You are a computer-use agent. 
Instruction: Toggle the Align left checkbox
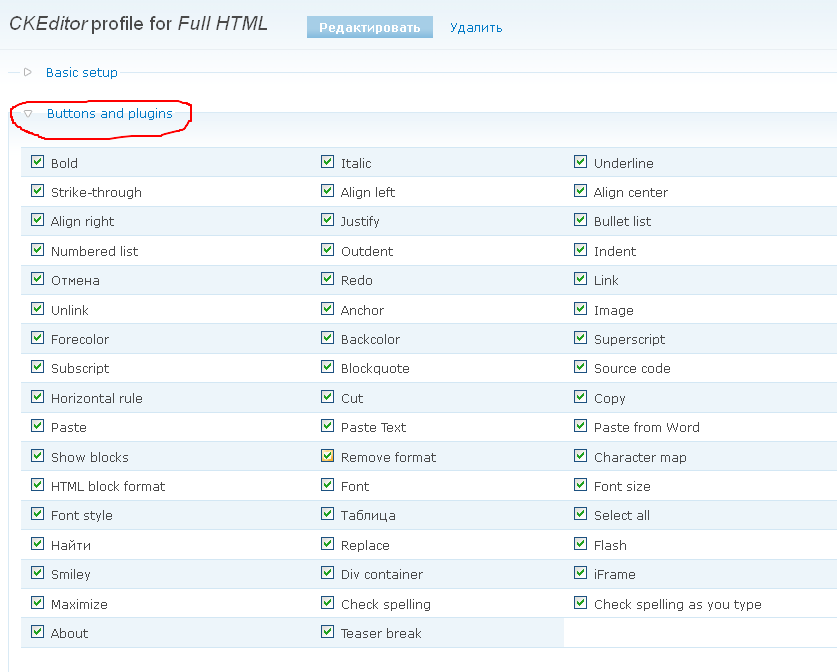click(327, 191)
